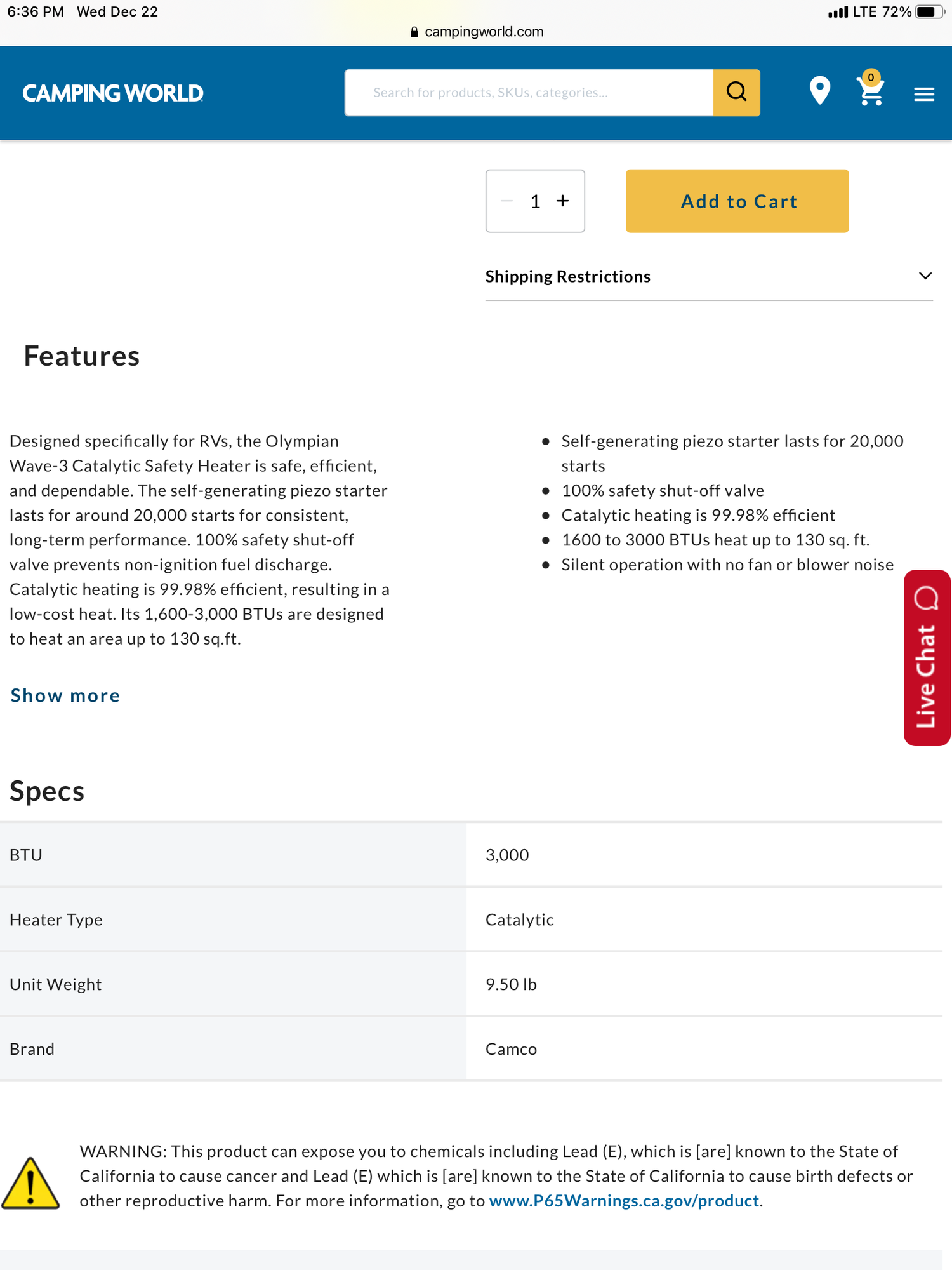Expand the Shipping Restrictions section title

click(x=567, y=276)
